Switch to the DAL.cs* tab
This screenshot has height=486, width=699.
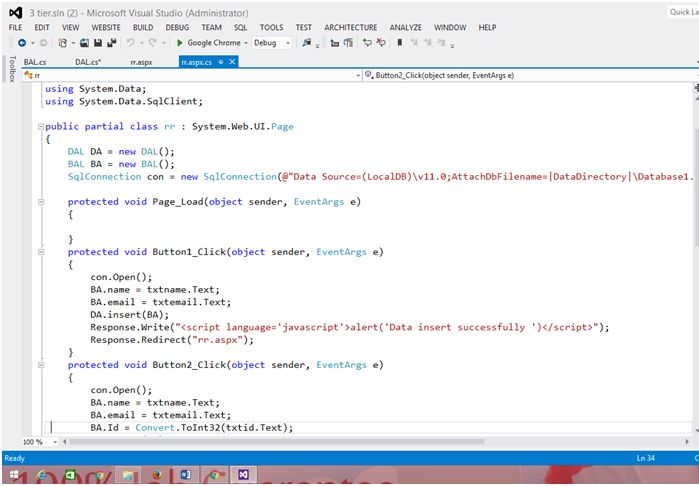click(88, 62)
